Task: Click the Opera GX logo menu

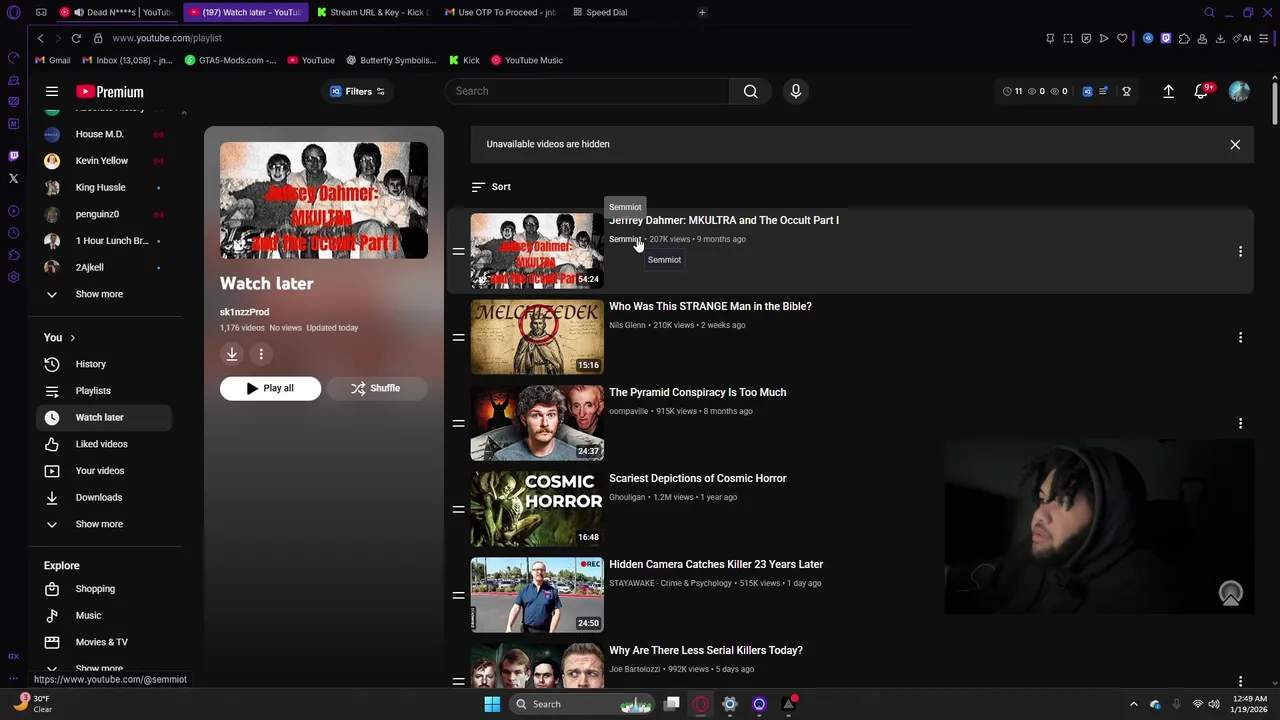Action: point(13,12)
